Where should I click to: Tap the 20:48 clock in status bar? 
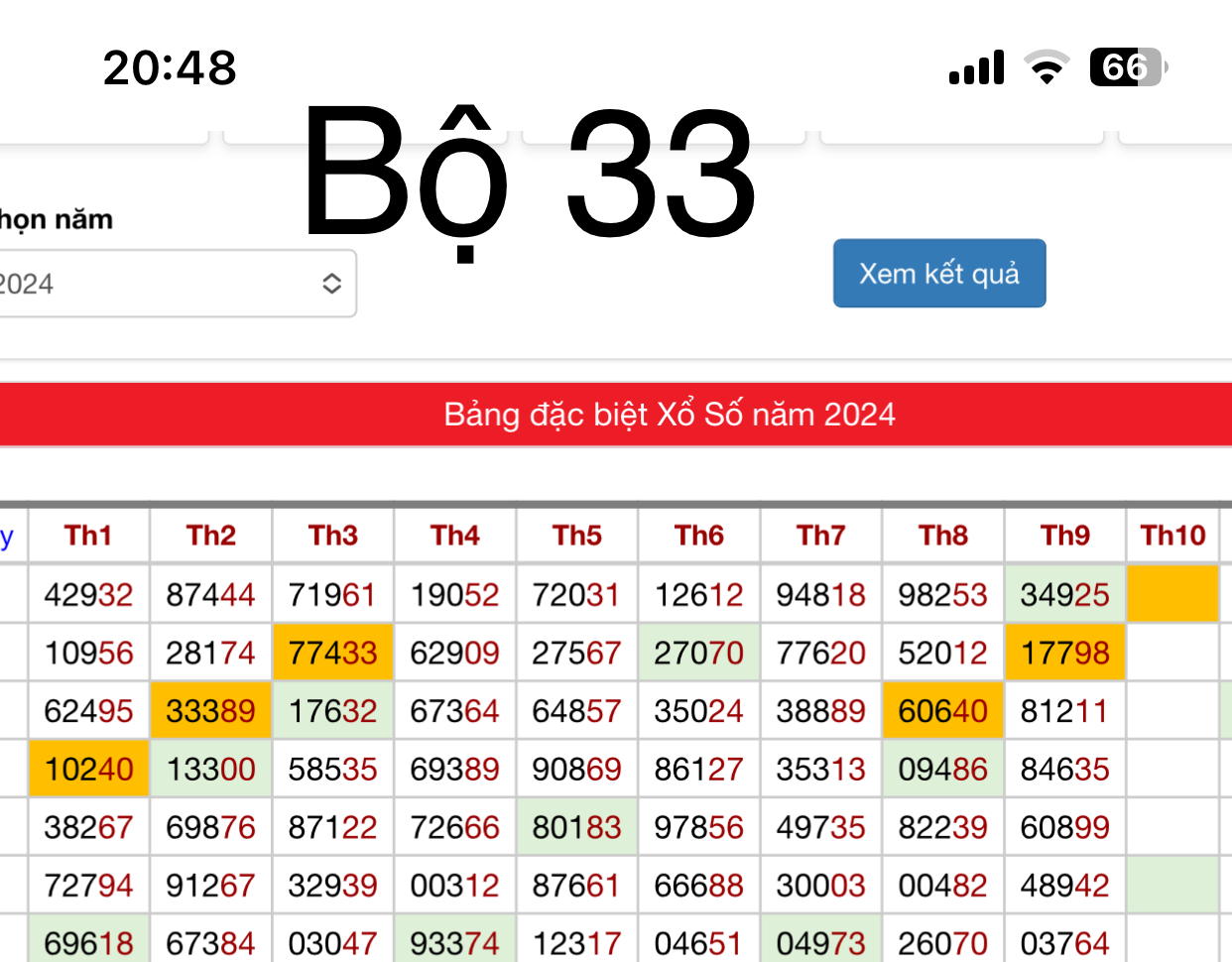170,67
